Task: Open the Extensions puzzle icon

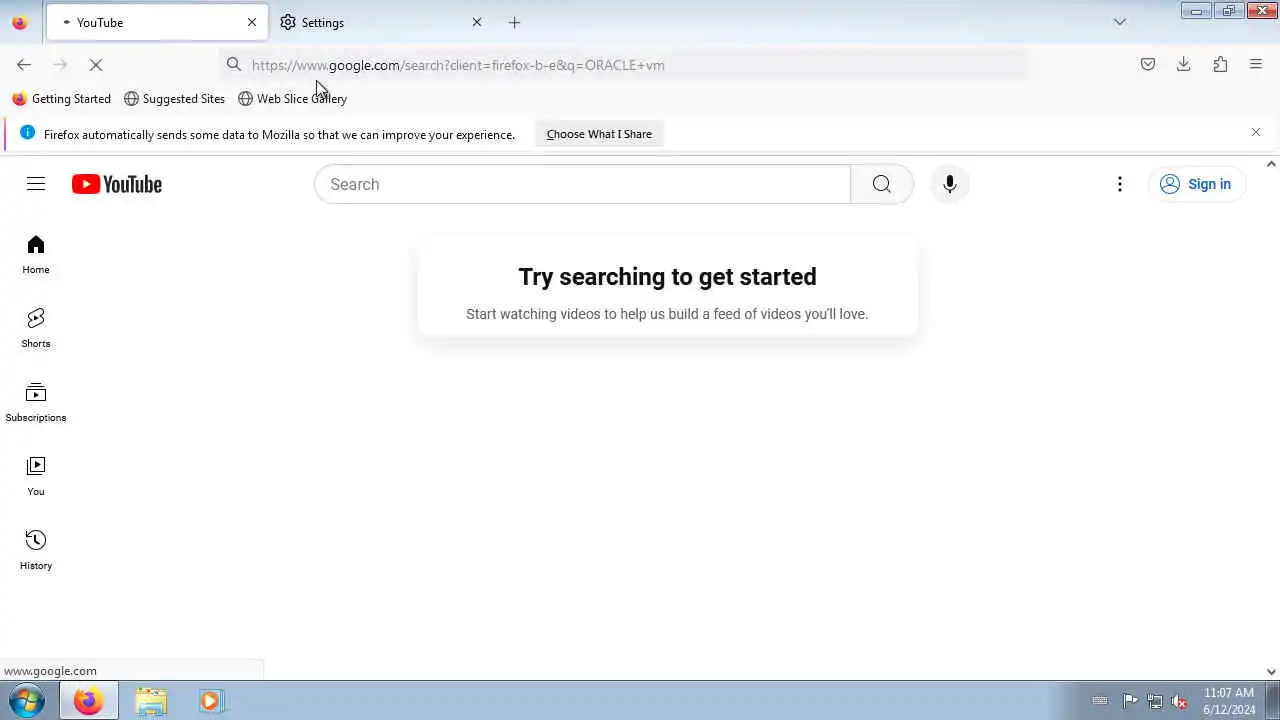Action: [1220, 65]
